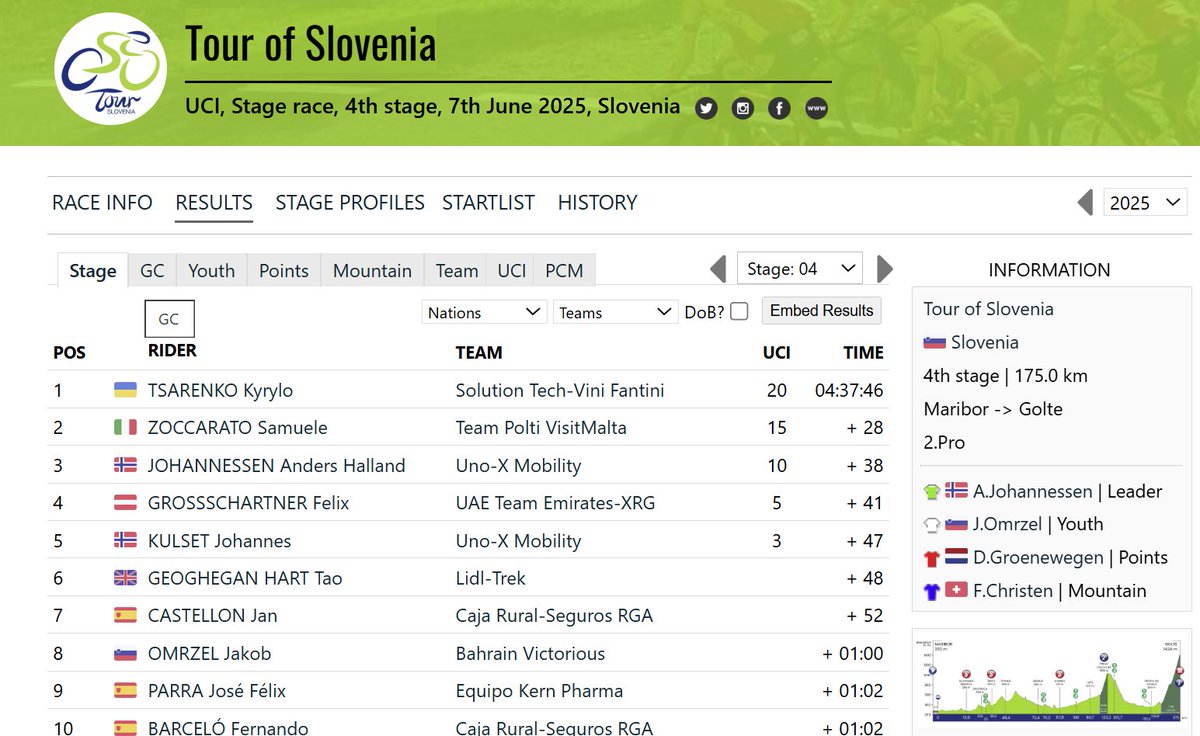Image resolution: width=1200 pixels, height=736 pixels.
Task: Click Slovenia flag in Information panel
Action: [934, 343]
